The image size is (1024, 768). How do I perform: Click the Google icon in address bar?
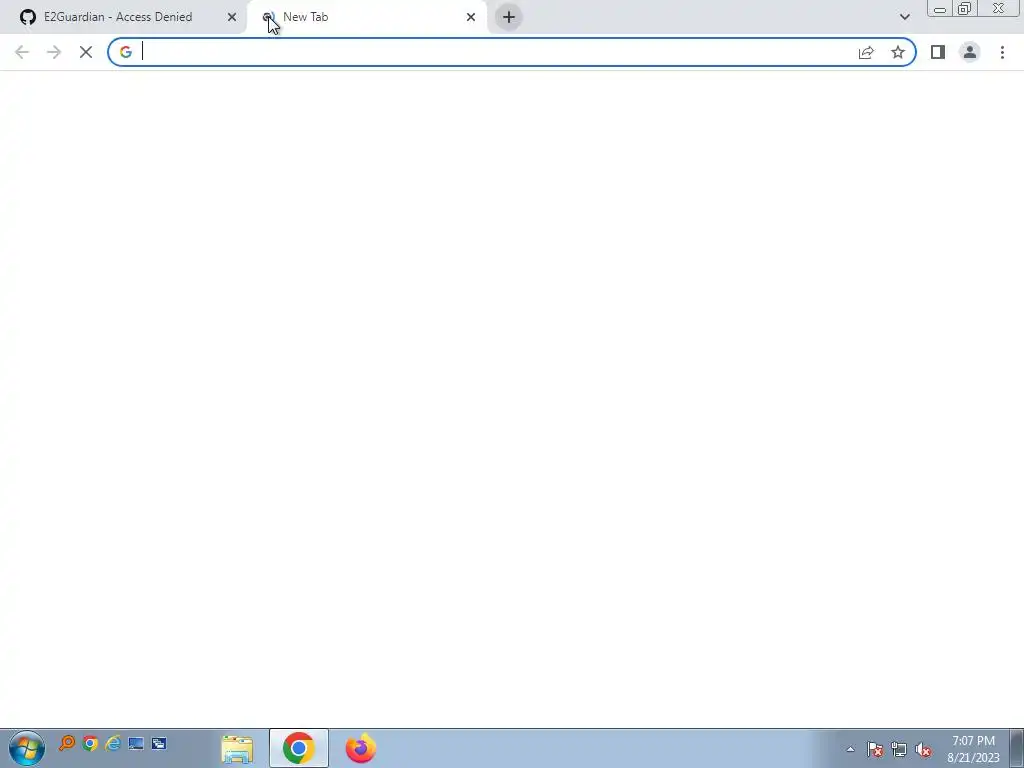point(125,52)
